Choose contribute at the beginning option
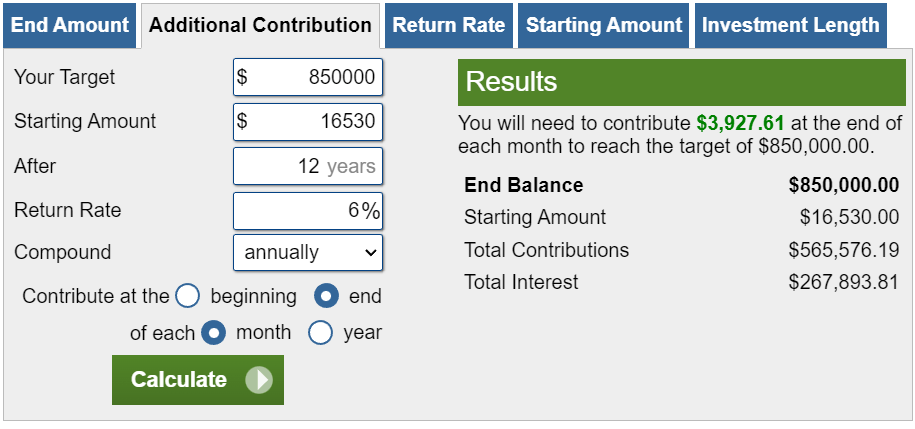 [x=188, y=297]
